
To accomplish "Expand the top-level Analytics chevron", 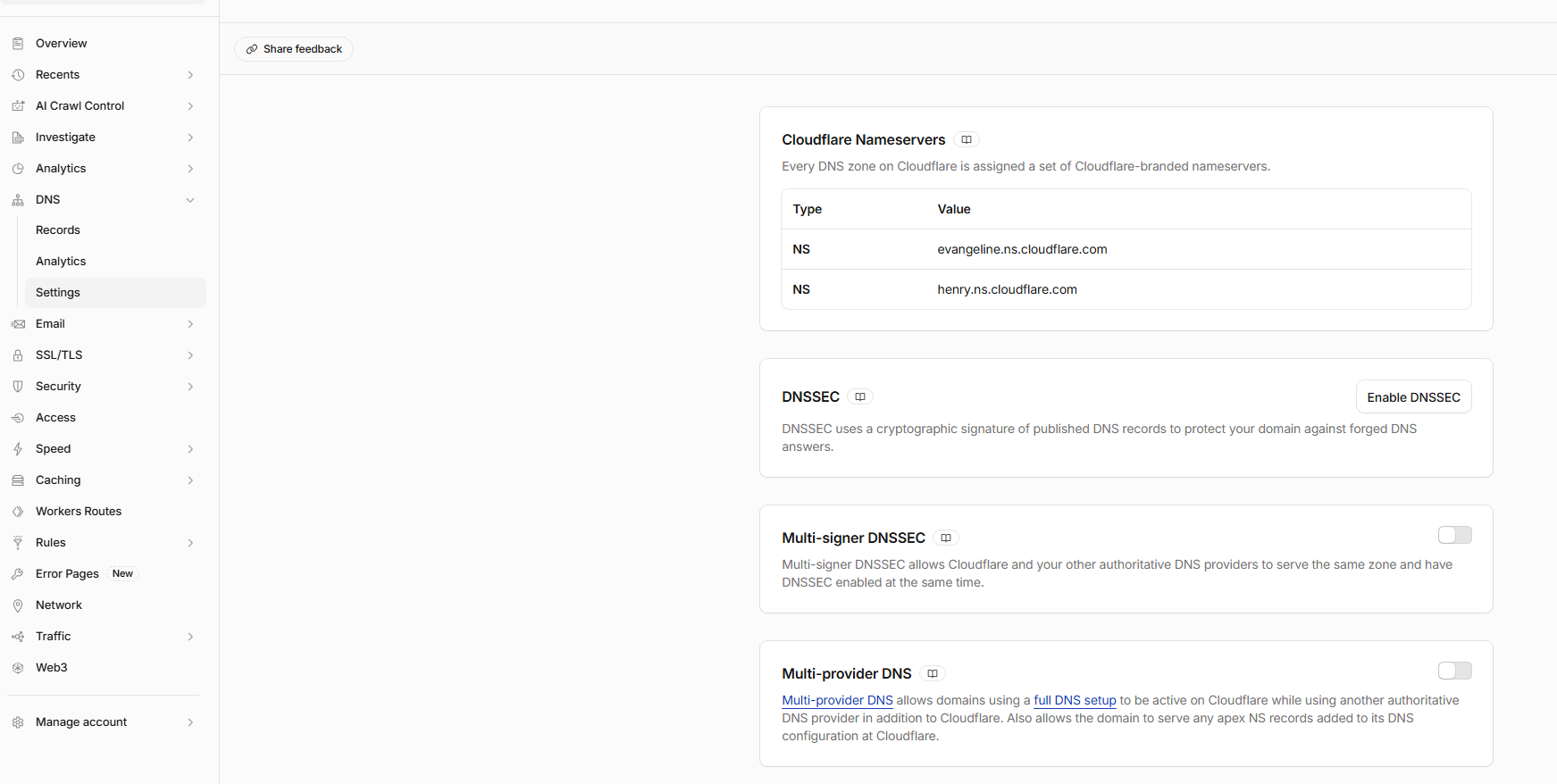I will pos(190,169).
